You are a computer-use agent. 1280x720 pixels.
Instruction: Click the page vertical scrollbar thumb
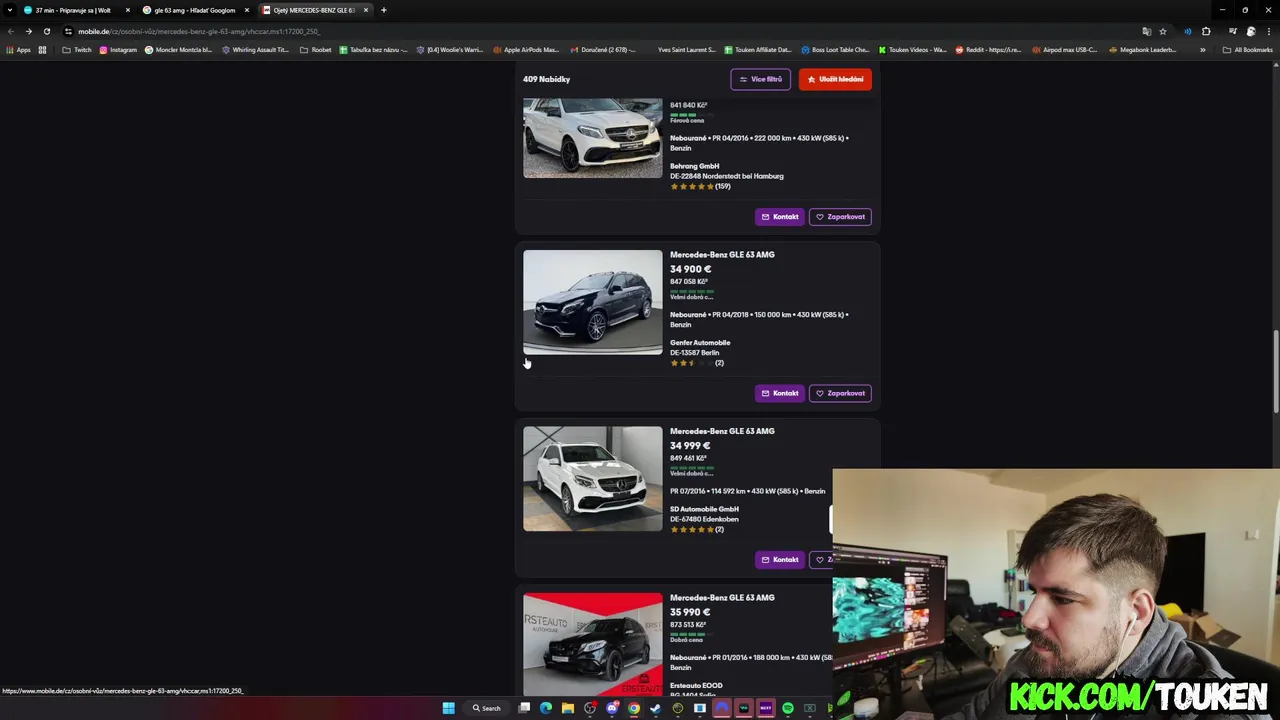[x=1275, y=370]
